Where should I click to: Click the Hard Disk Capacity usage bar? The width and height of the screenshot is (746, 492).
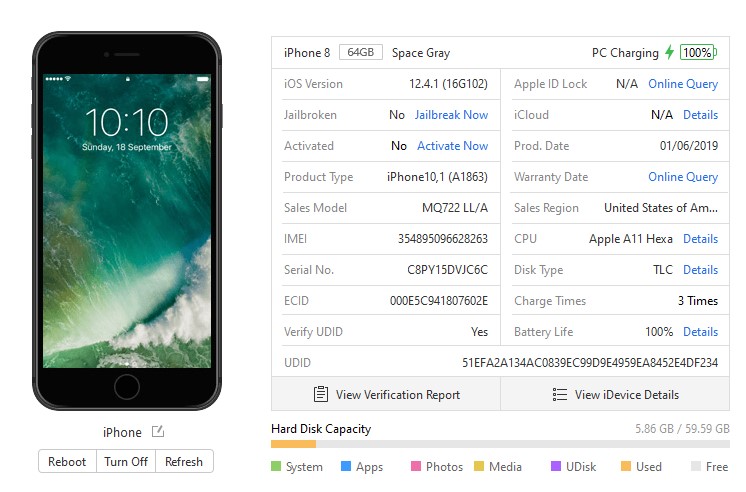tap(500, 444)
